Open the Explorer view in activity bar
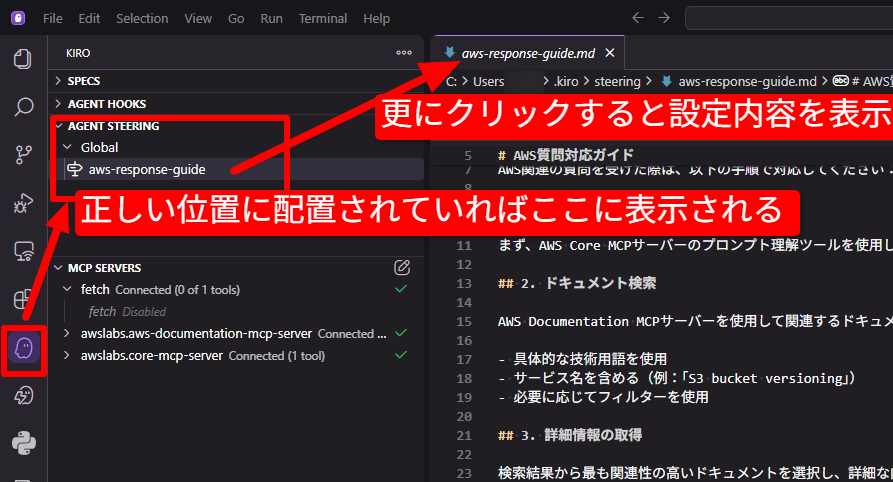 click(23, 59)
